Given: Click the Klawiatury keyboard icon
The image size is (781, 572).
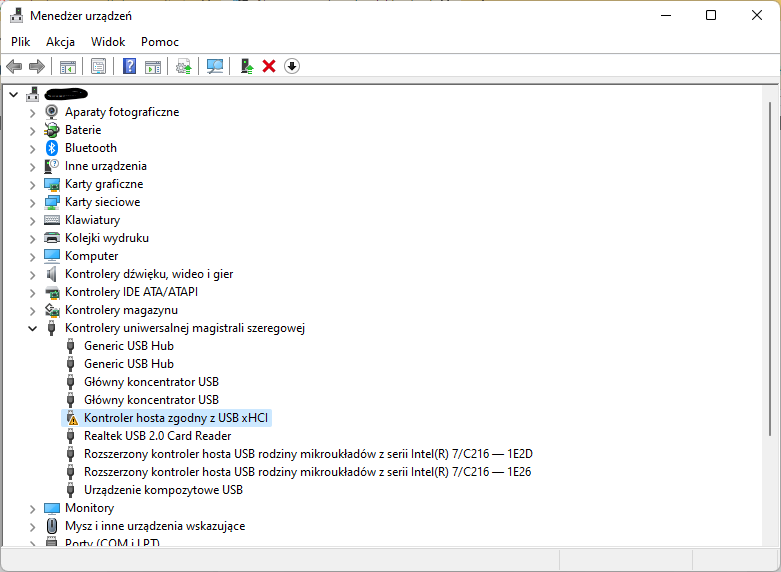Looking at the screenshot, I should tap(52, 220).
